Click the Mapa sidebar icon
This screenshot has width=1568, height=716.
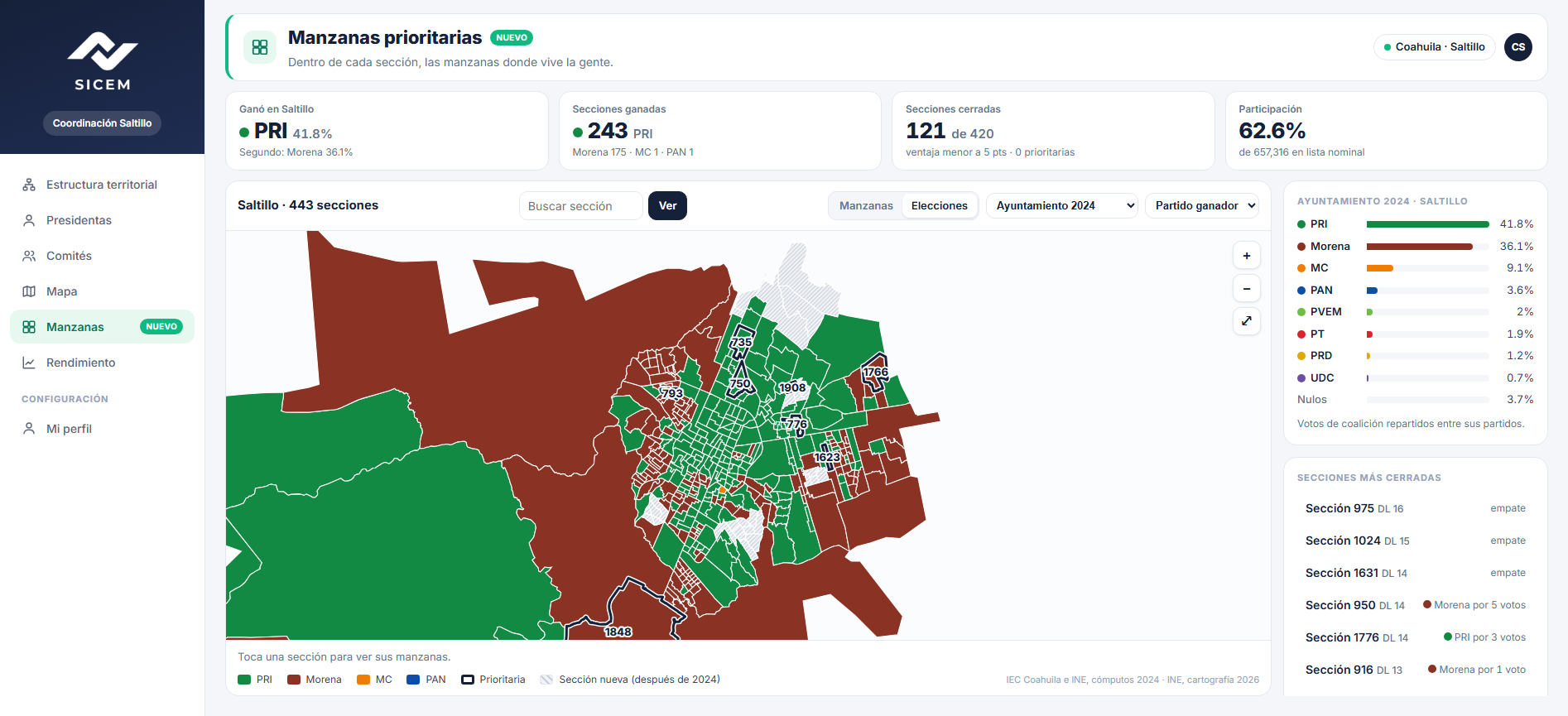tap(29, 291)
